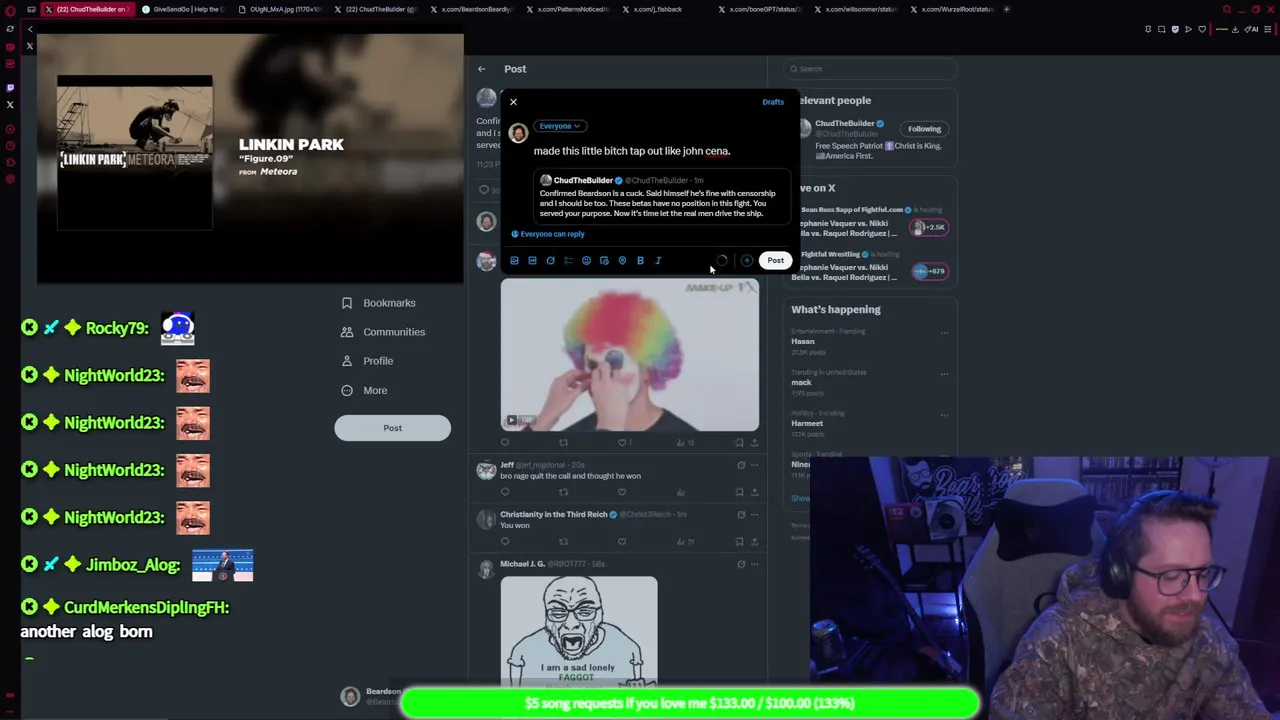This screenshot has height=720, width=1280.
Task: Switch to x.com/boneGPT browser tab
Action: pyautogui.click(x=764, y=9)
